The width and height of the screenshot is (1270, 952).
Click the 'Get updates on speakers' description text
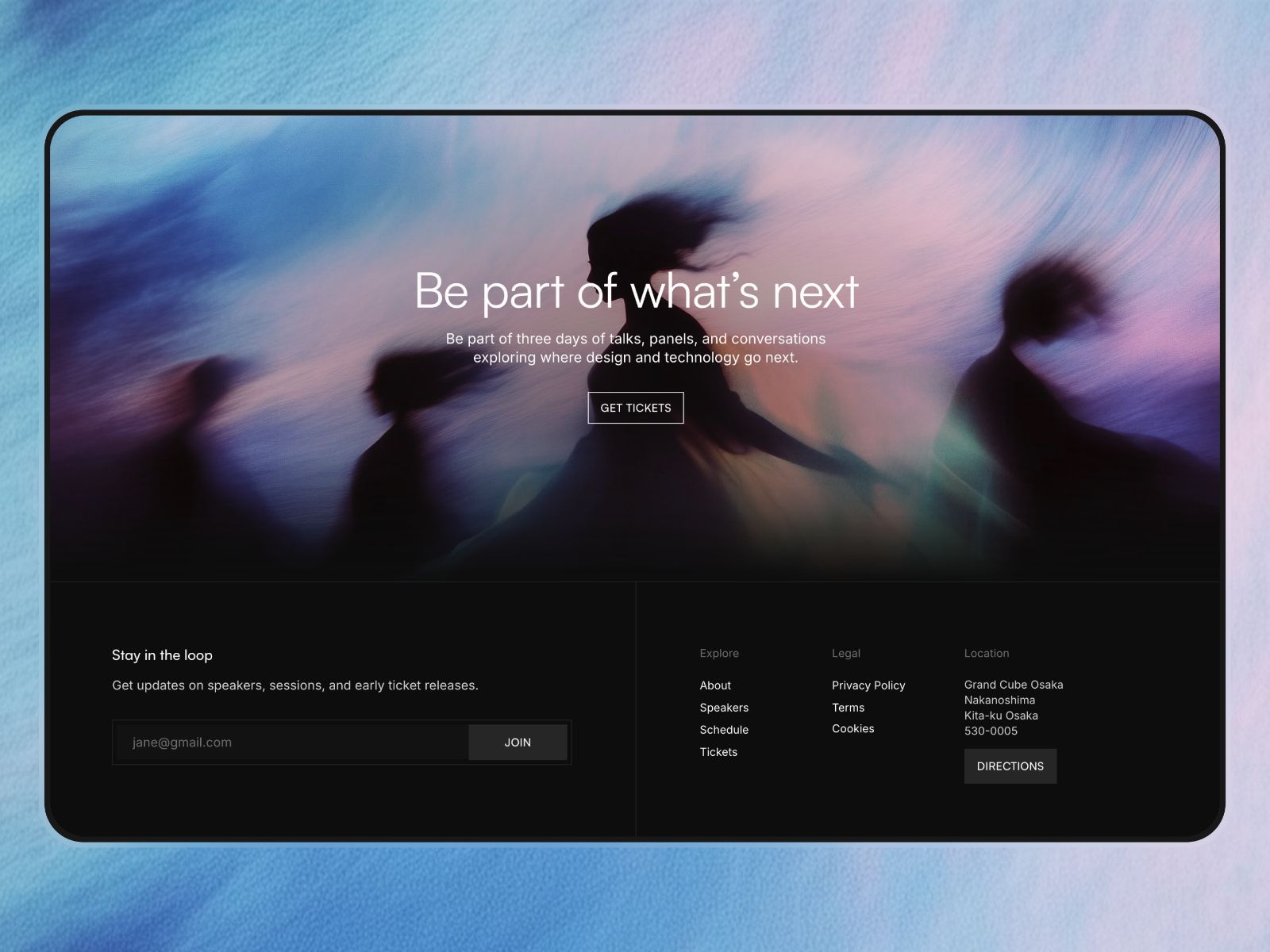[295, 685]
